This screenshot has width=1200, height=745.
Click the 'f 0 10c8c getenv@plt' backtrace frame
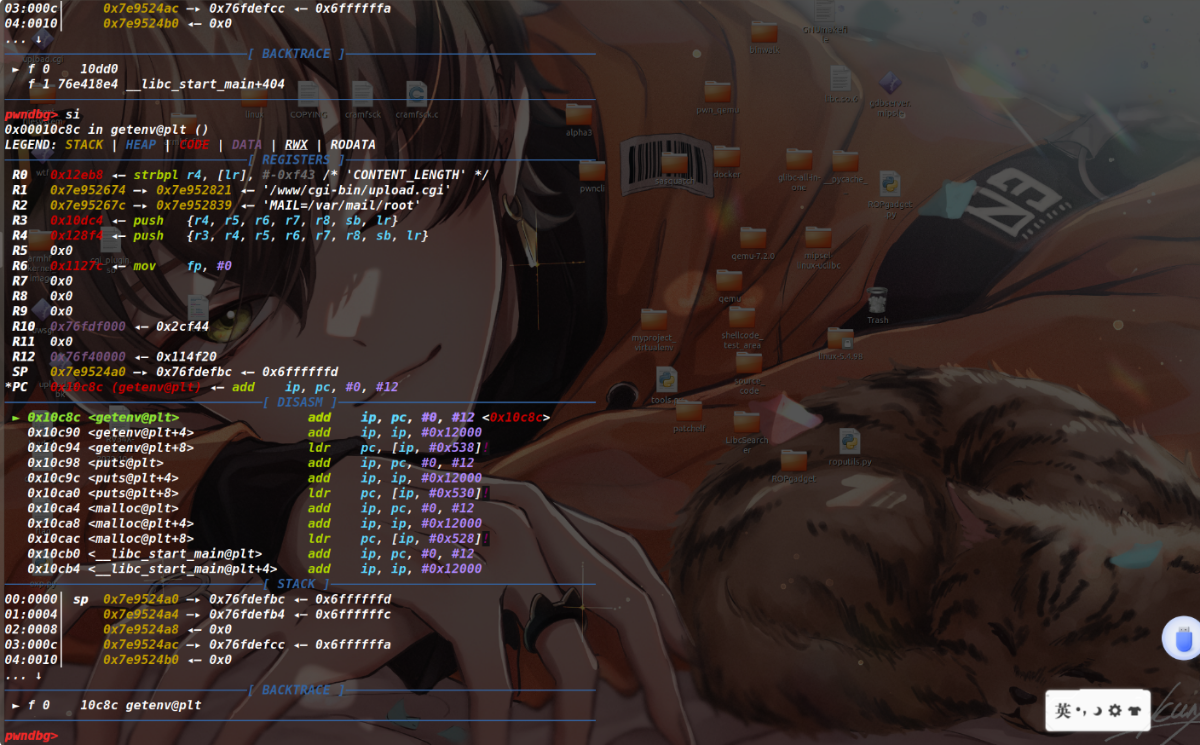click(x=107, y=705)
